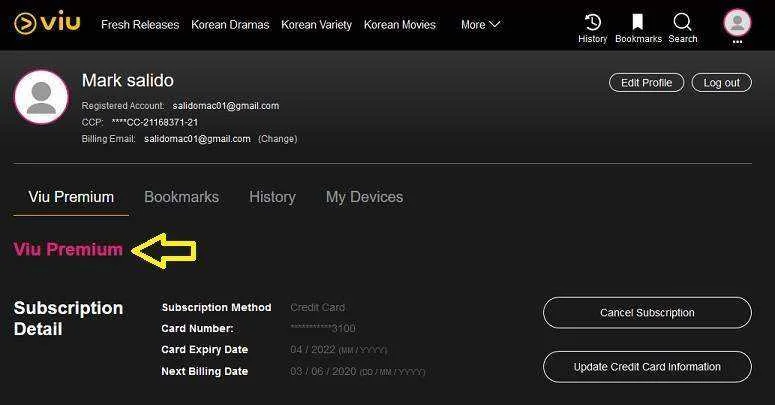Click registered account email salidomac01@gmail.com
This screenshot has height=405, width=775.
(226, 106)
